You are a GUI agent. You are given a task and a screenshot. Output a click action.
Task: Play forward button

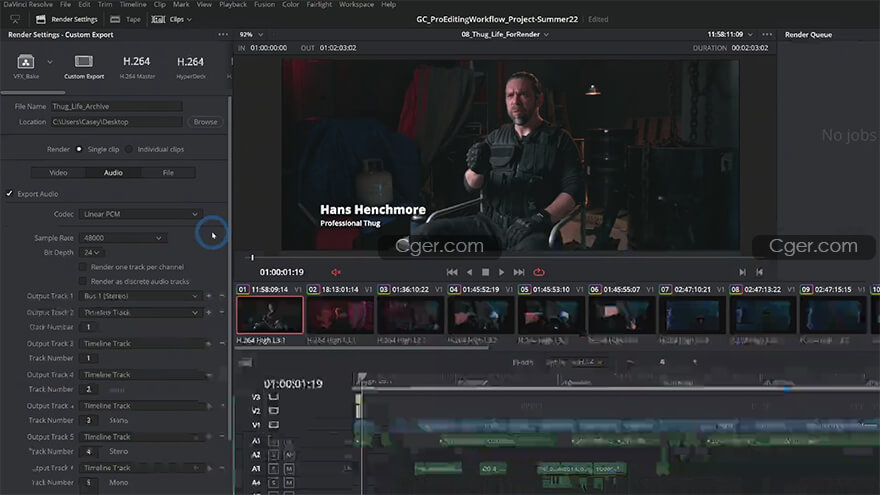pyautogui.click(x=501, y=272)
